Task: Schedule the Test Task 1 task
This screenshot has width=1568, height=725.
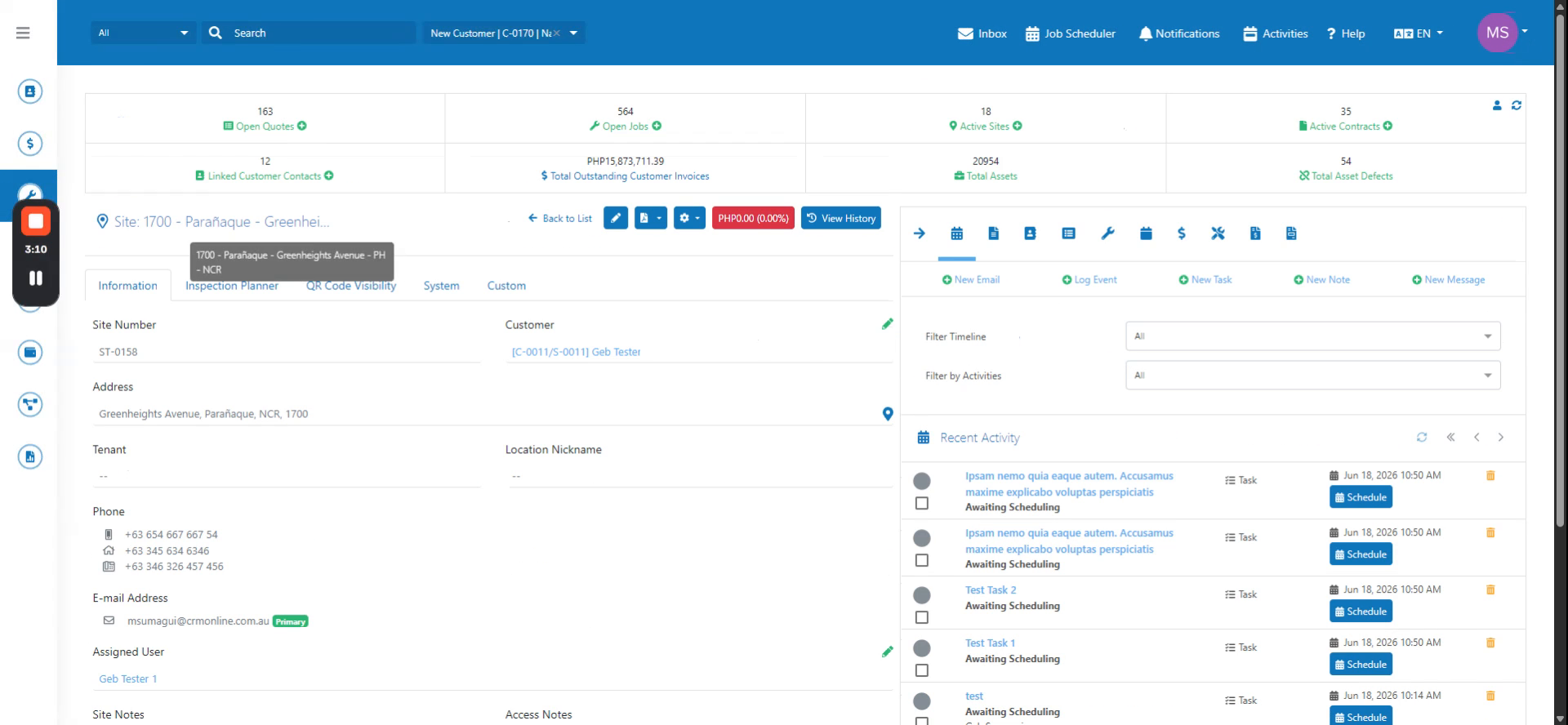Action: 1361,665
